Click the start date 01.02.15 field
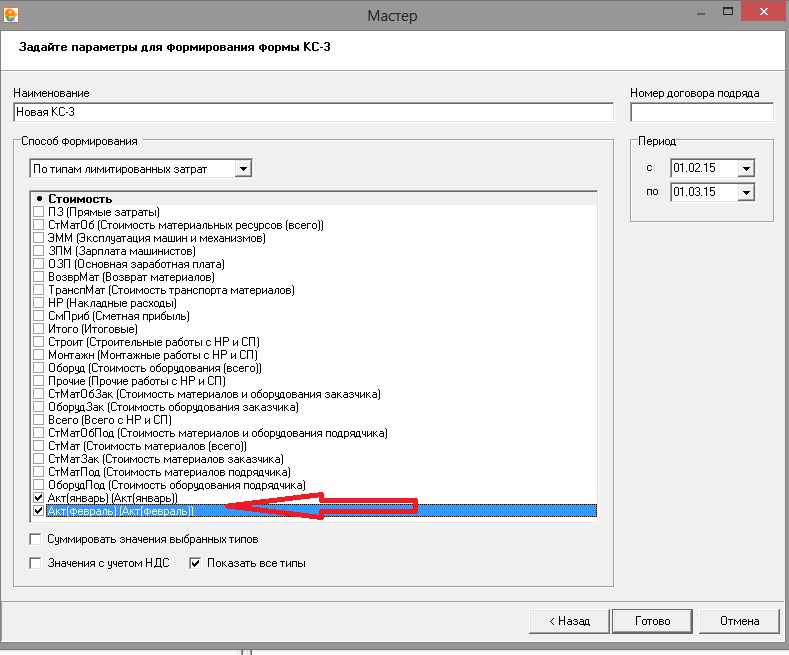The image size is (789, 655). [x=704, y=168]
